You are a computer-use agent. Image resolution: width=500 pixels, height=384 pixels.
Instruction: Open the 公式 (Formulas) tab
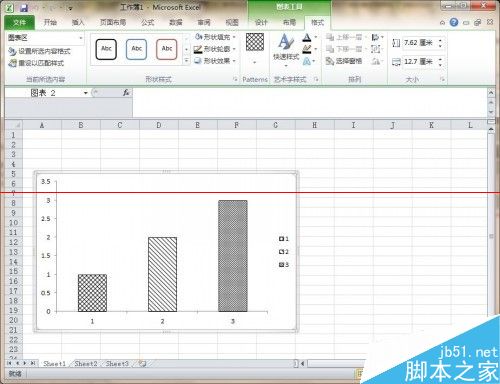pos(147,22)
